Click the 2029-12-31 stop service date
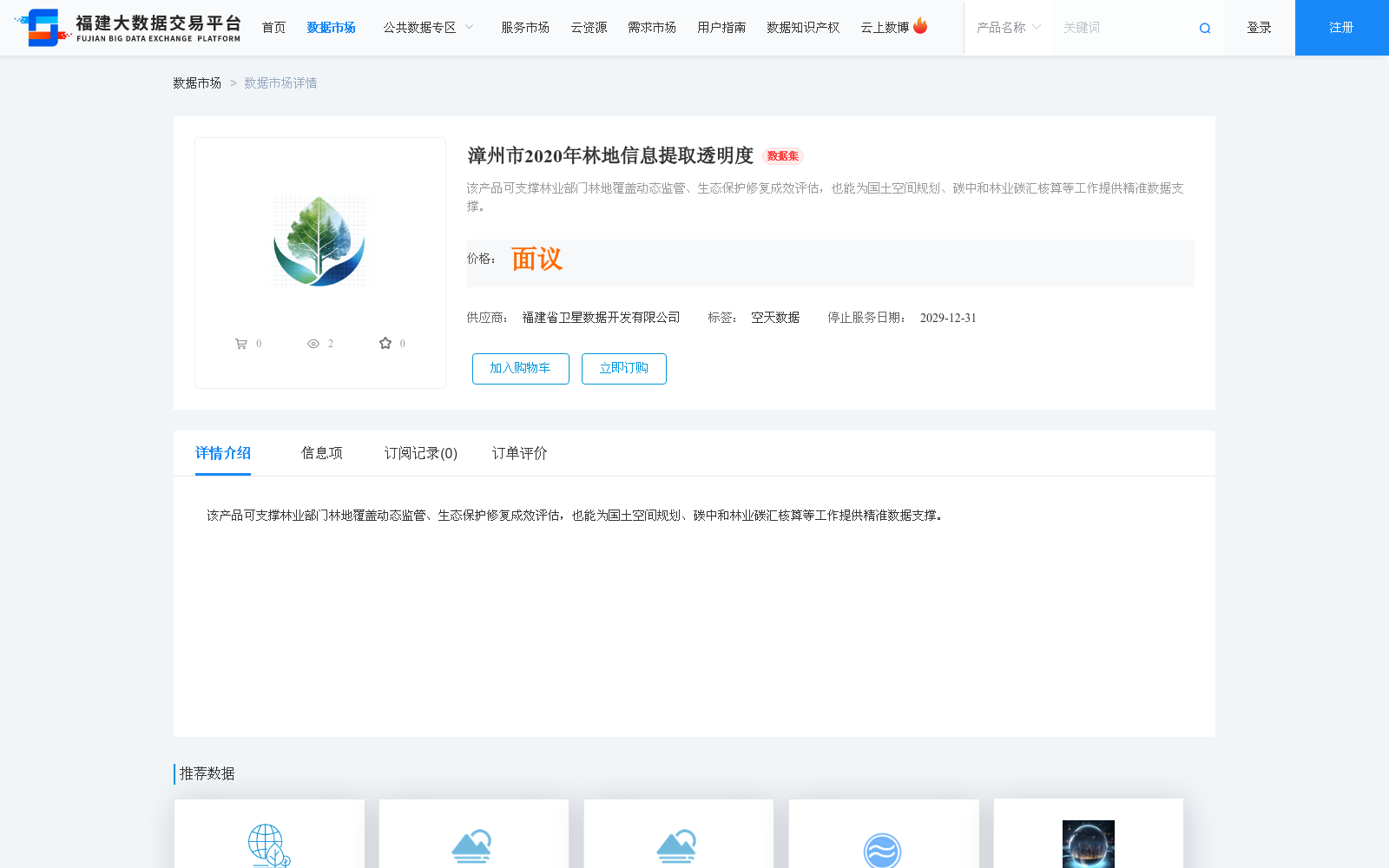Screen dimensions: 1389x868 point(948,318)
